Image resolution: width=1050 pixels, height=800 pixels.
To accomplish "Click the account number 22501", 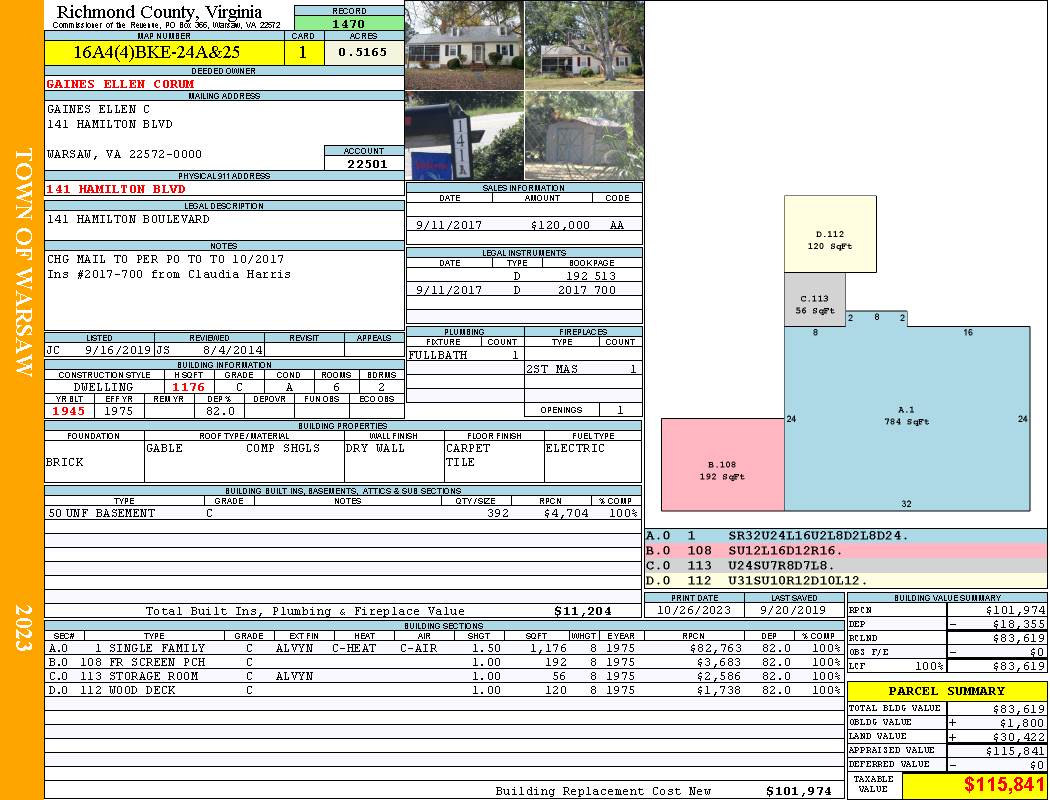I will click(x=364, y=164).
